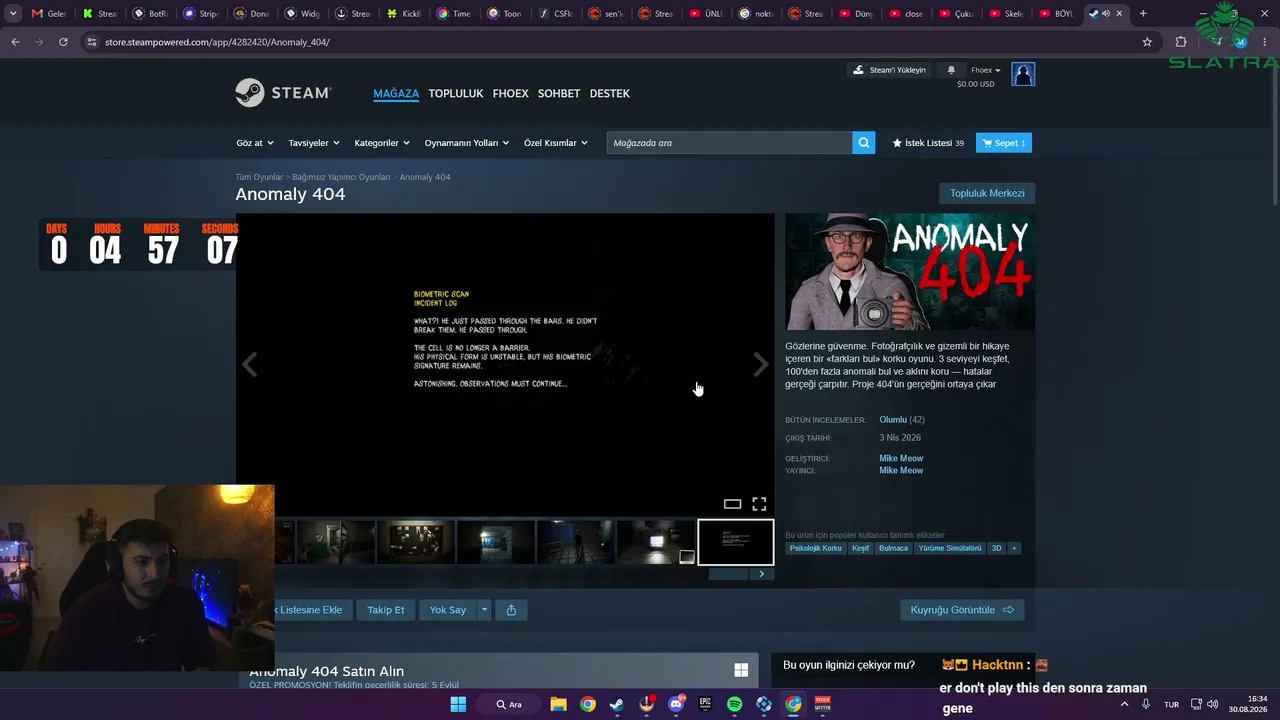The width and height of the screenshot is (1280, 720).
Task: Click the Steam'i Yükleyin button
Action: click(889, 70)
